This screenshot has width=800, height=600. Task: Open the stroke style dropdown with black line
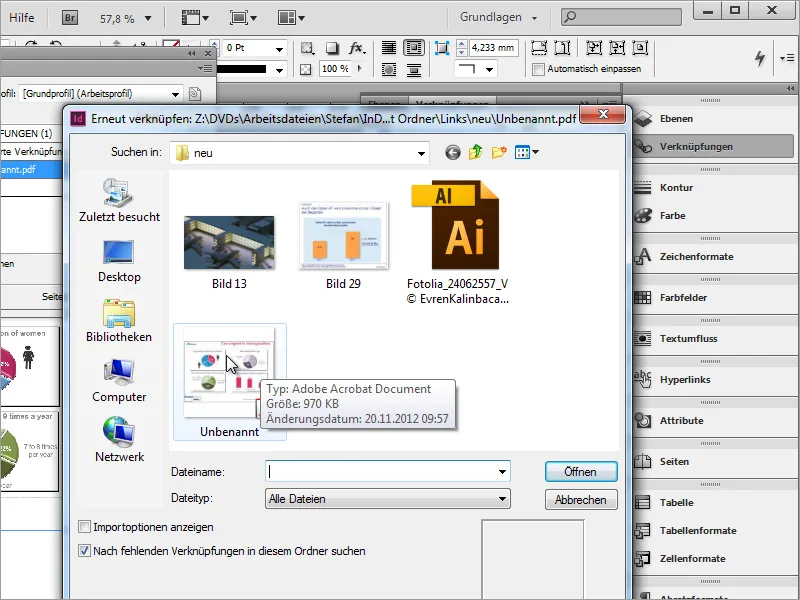coord(279,70)
